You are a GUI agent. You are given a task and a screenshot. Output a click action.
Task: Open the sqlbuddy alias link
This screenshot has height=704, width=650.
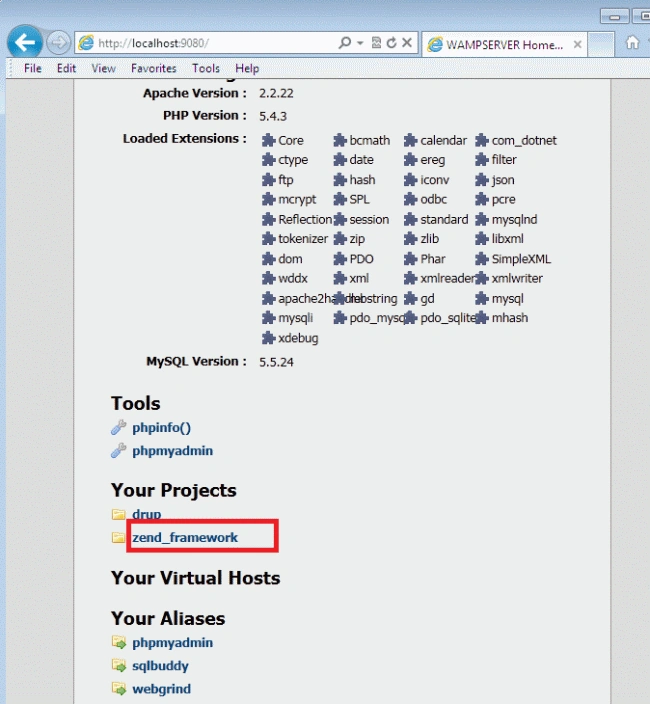point(160,666)
